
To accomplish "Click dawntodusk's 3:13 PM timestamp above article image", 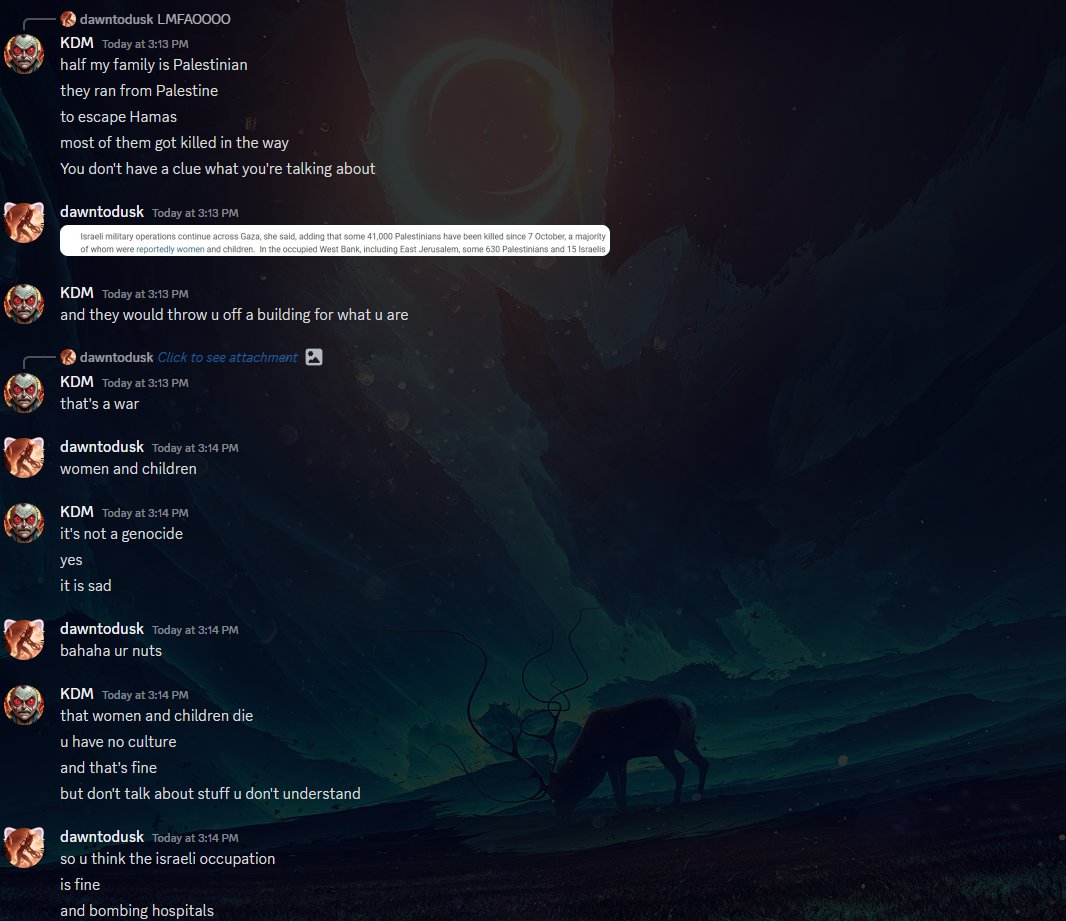I will pos(195,213).
